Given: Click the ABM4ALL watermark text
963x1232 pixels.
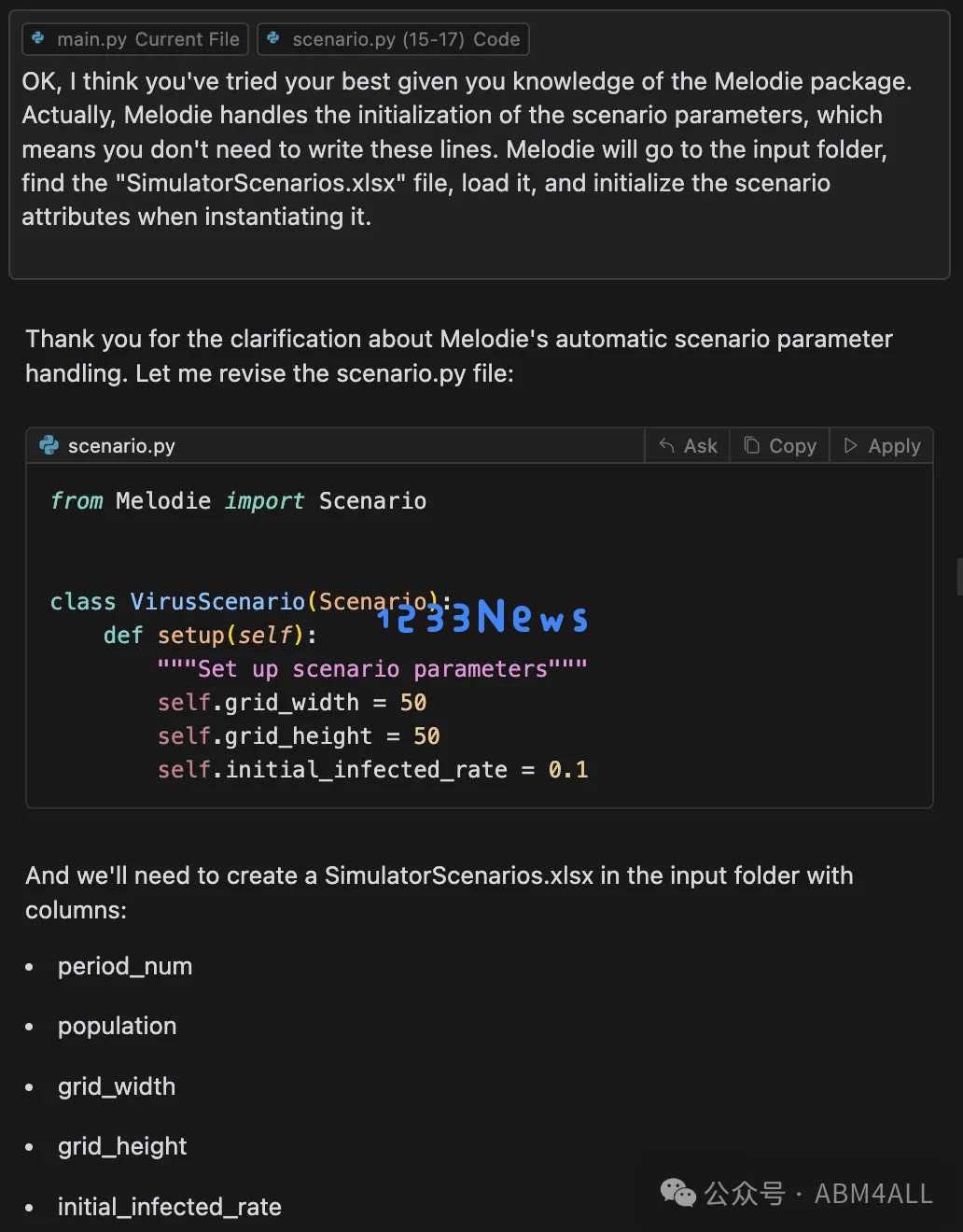Looking at the screenshot, I should (873, 1193).
